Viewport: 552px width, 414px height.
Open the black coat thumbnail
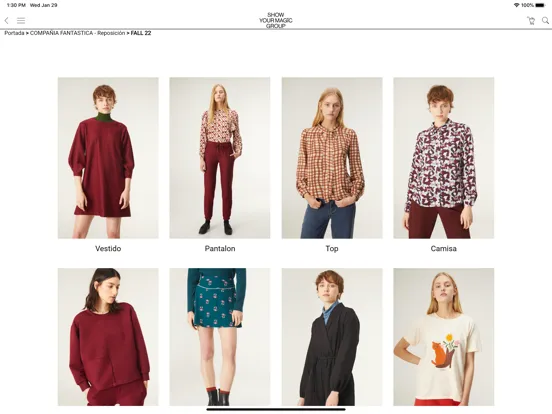pos(332,337)
